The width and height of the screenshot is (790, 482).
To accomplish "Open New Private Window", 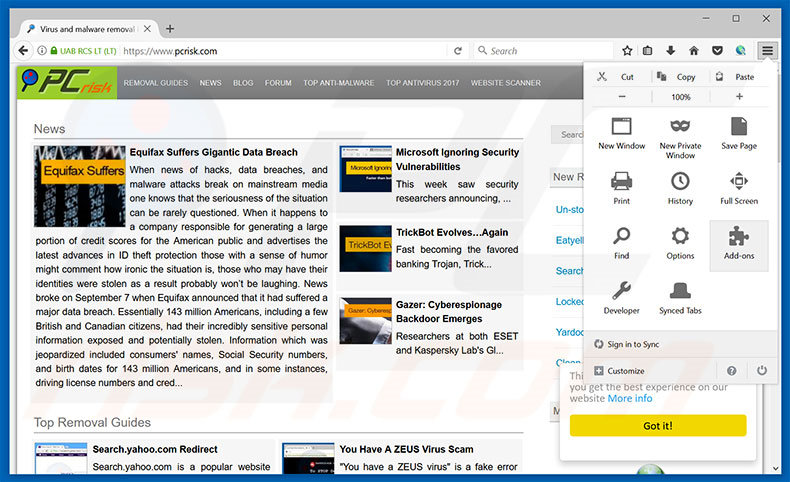I will (x=680, y=137).
